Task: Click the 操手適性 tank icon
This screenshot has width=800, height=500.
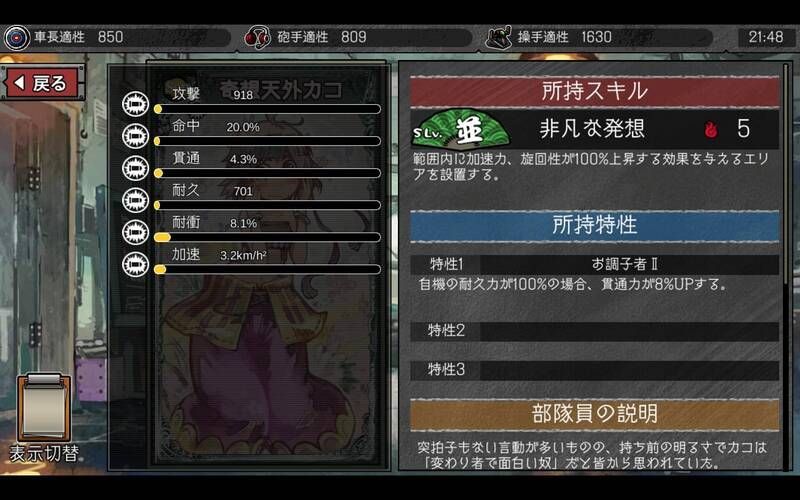Action: (x=498, y=38)
